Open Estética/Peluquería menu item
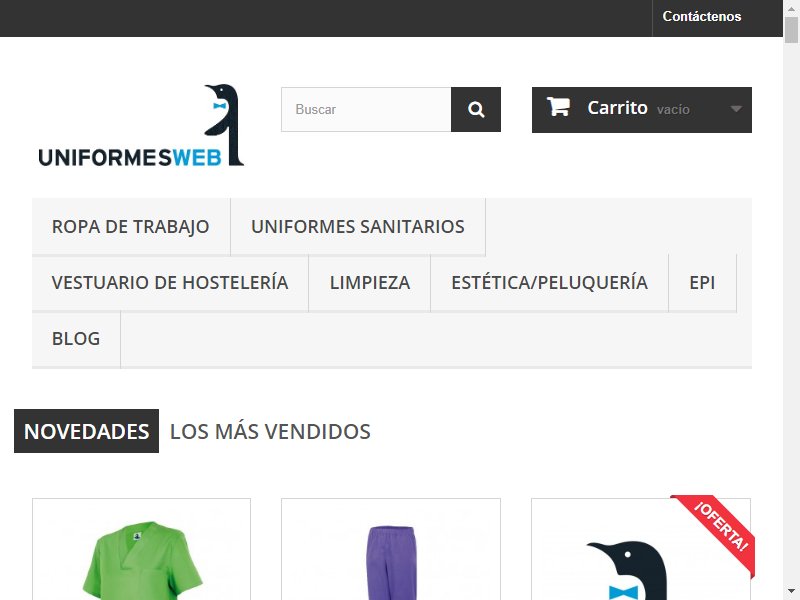 (x=549, y=283)
